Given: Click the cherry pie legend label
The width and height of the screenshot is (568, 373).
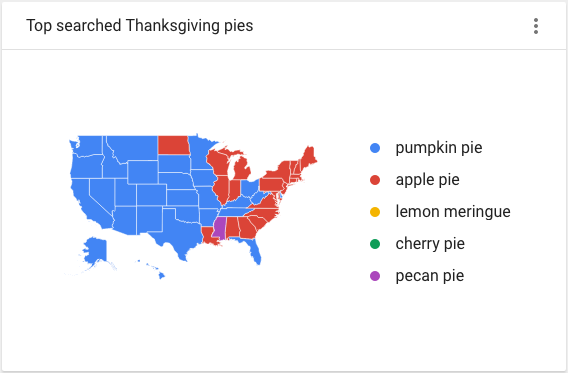Looking at the screenshot, I should click(430, 244).
